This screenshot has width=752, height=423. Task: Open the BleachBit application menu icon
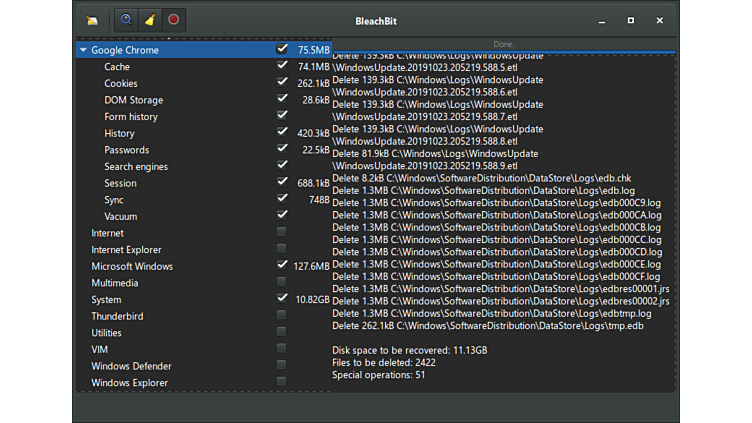point(92,20)
